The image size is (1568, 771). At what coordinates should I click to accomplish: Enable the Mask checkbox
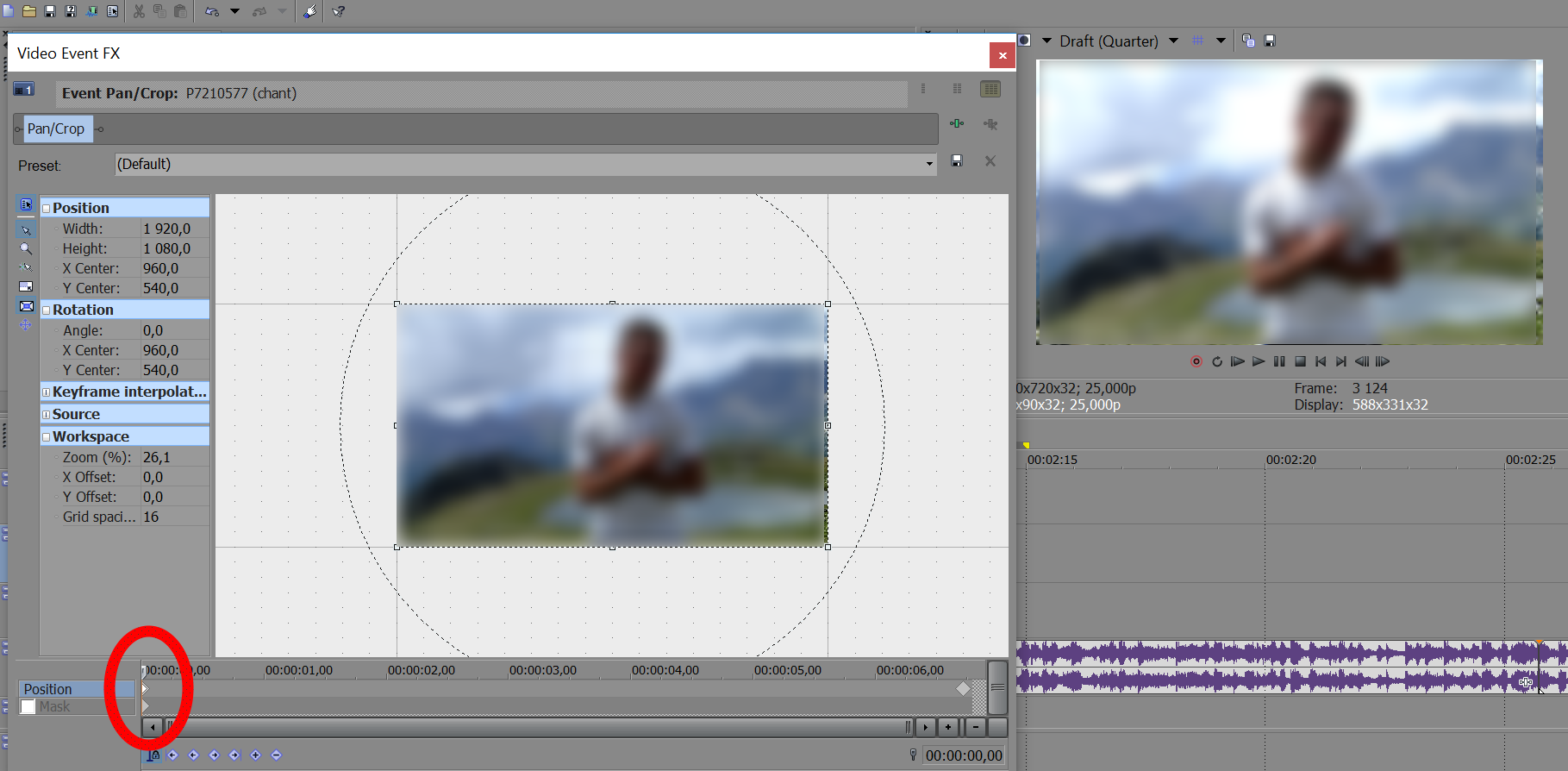[x=28, y=707]
